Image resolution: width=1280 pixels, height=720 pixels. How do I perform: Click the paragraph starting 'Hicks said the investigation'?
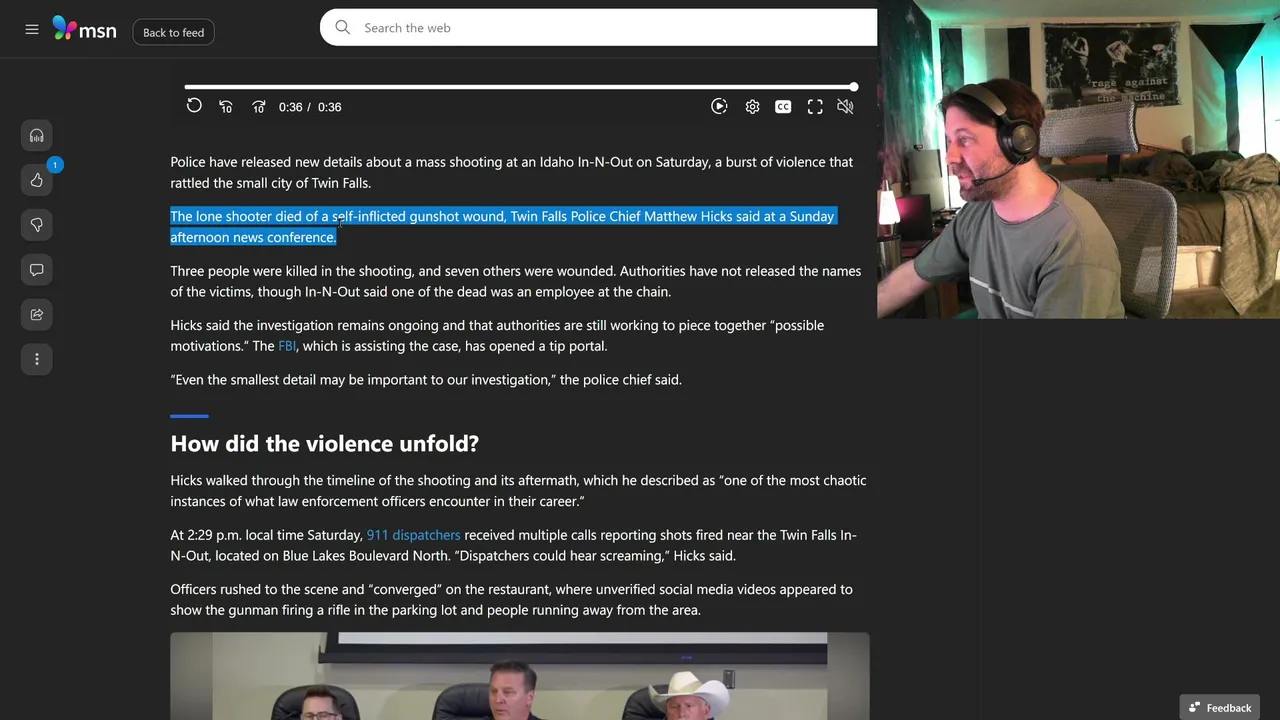coord(497,336)
